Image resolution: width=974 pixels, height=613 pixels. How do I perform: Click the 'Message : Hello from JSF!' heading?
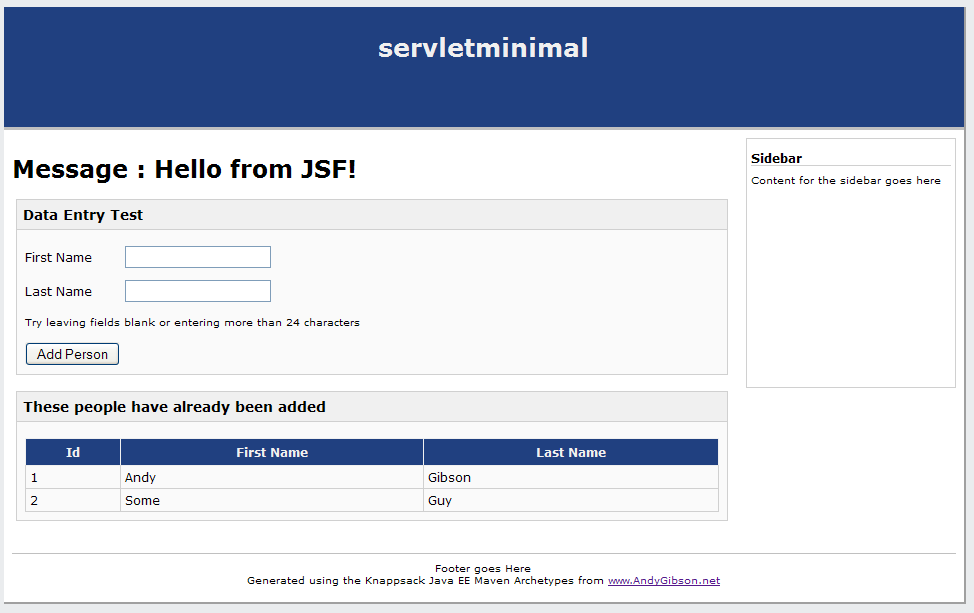184,169
